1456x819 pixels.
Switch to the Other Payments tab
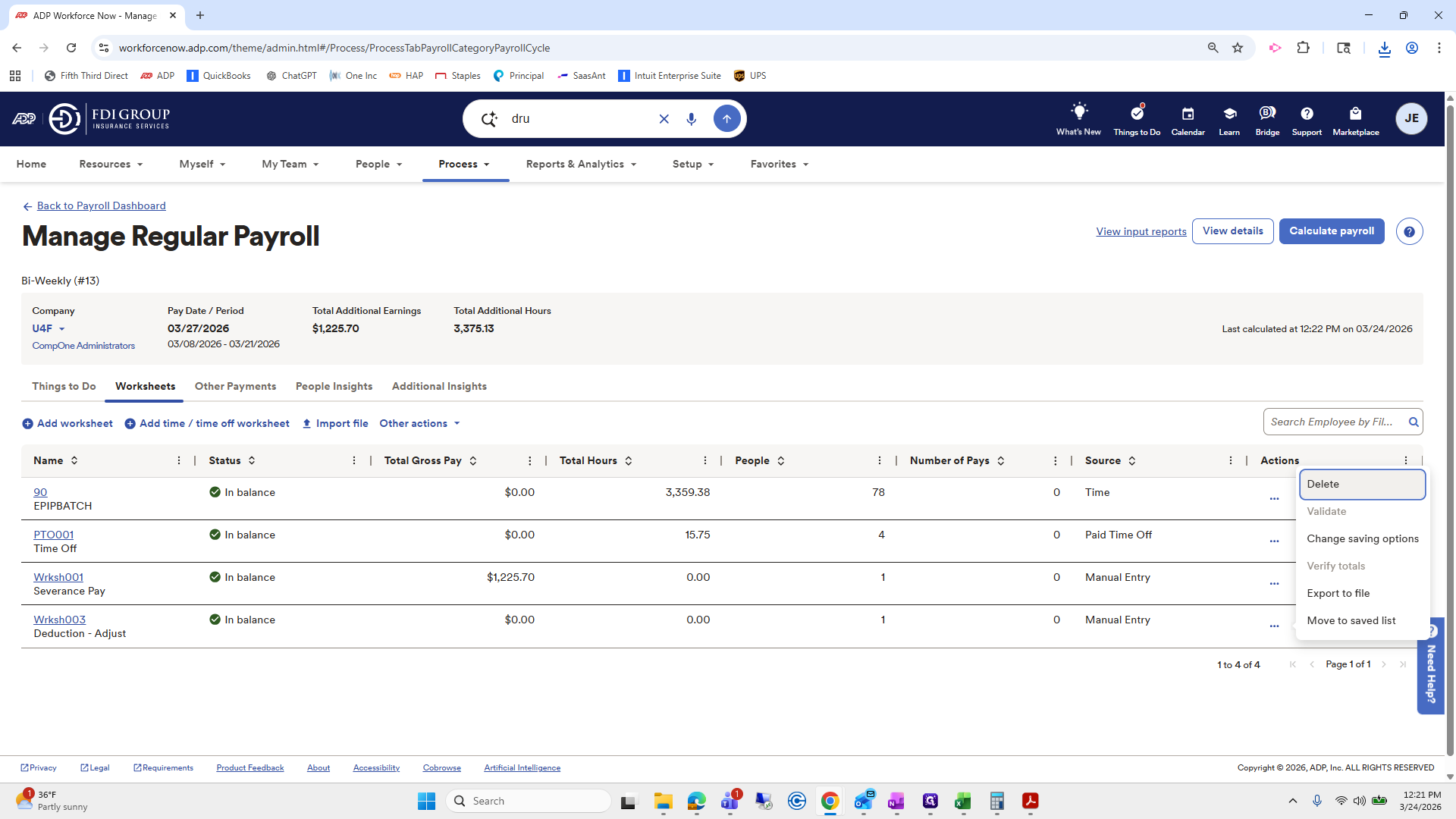235,386
